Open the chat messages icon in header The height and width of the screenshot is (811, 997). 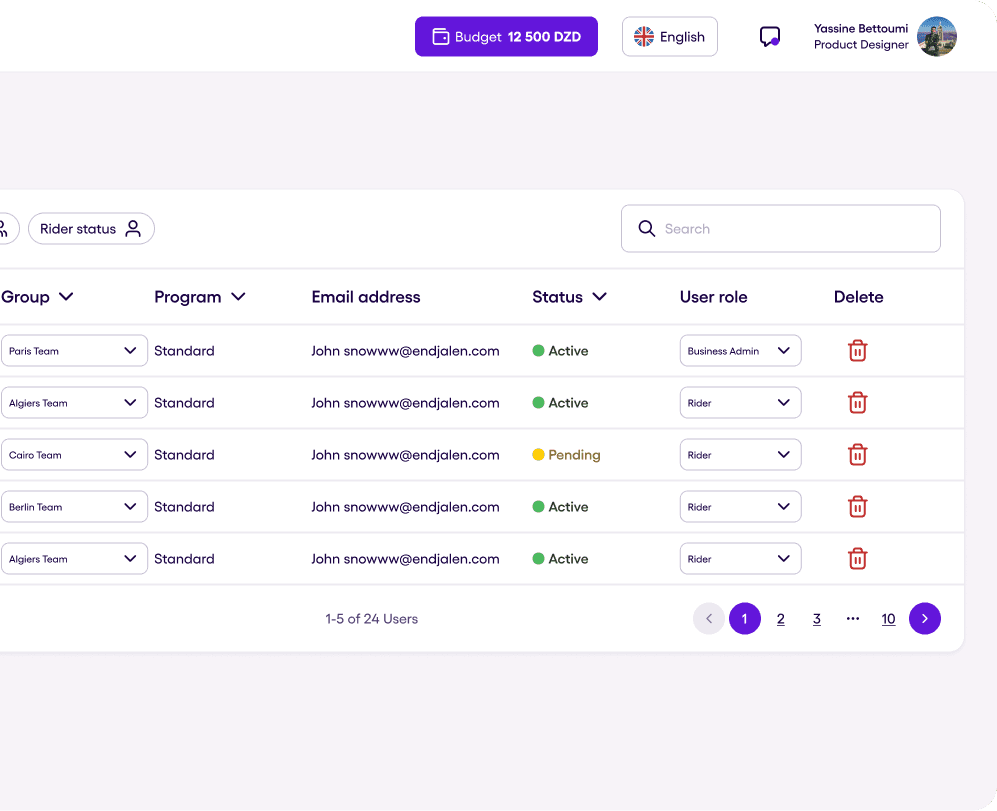[x=769, y=37]
